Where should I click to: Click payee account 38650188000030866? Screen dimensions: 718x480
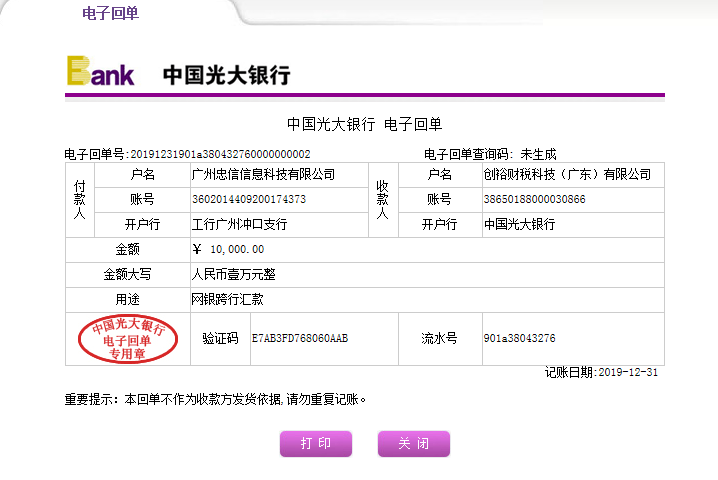point(534,199)
